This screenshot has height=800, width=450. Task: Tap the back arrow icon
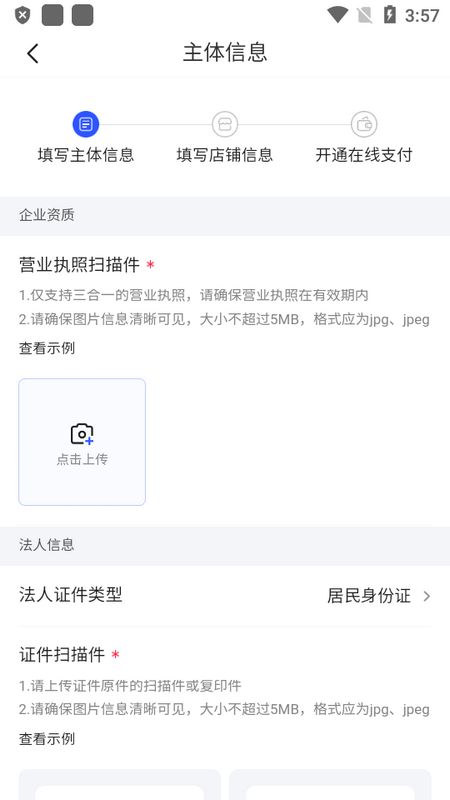tap(33, 53)
